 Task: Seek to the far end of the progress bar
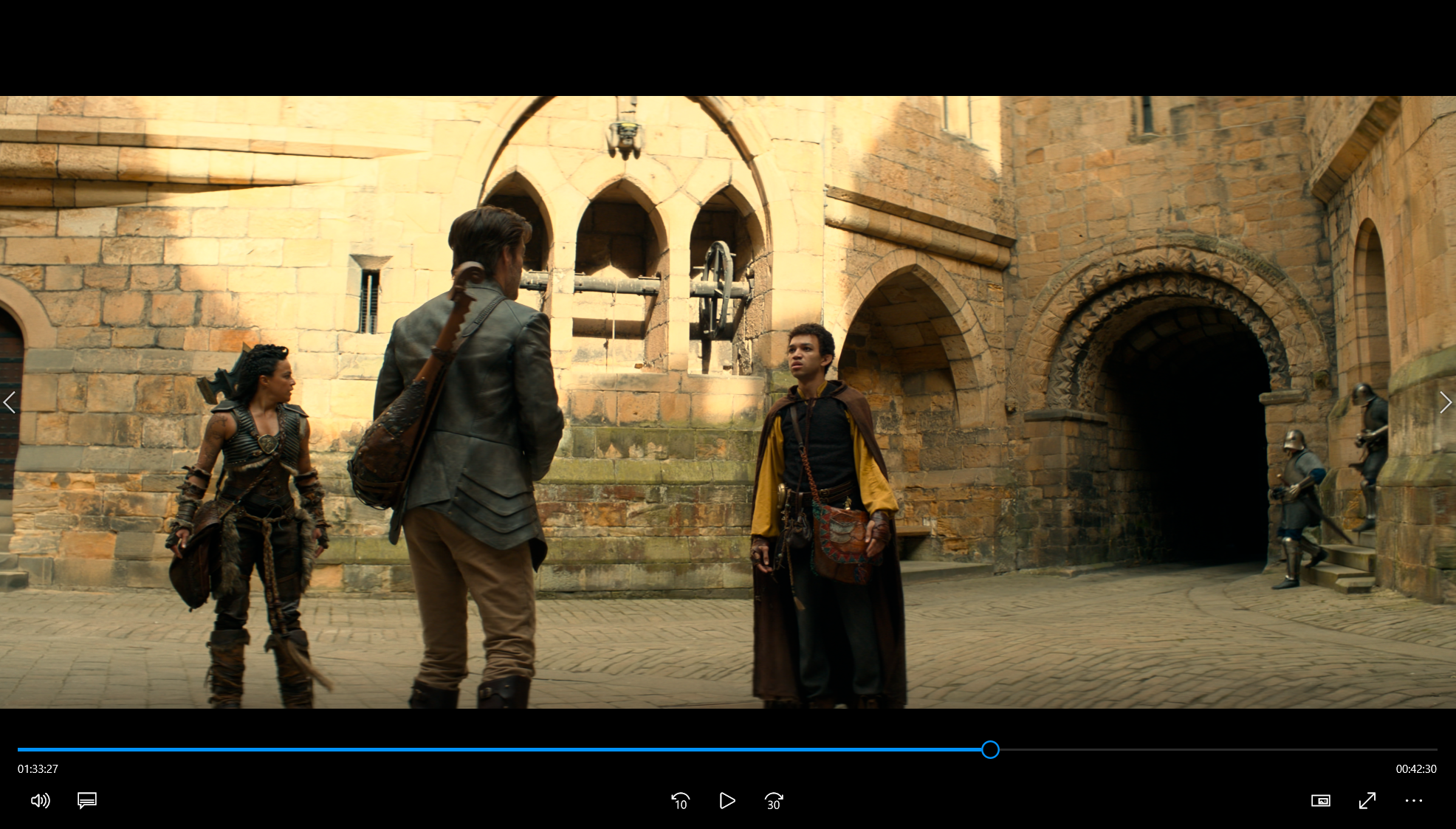1435,750
